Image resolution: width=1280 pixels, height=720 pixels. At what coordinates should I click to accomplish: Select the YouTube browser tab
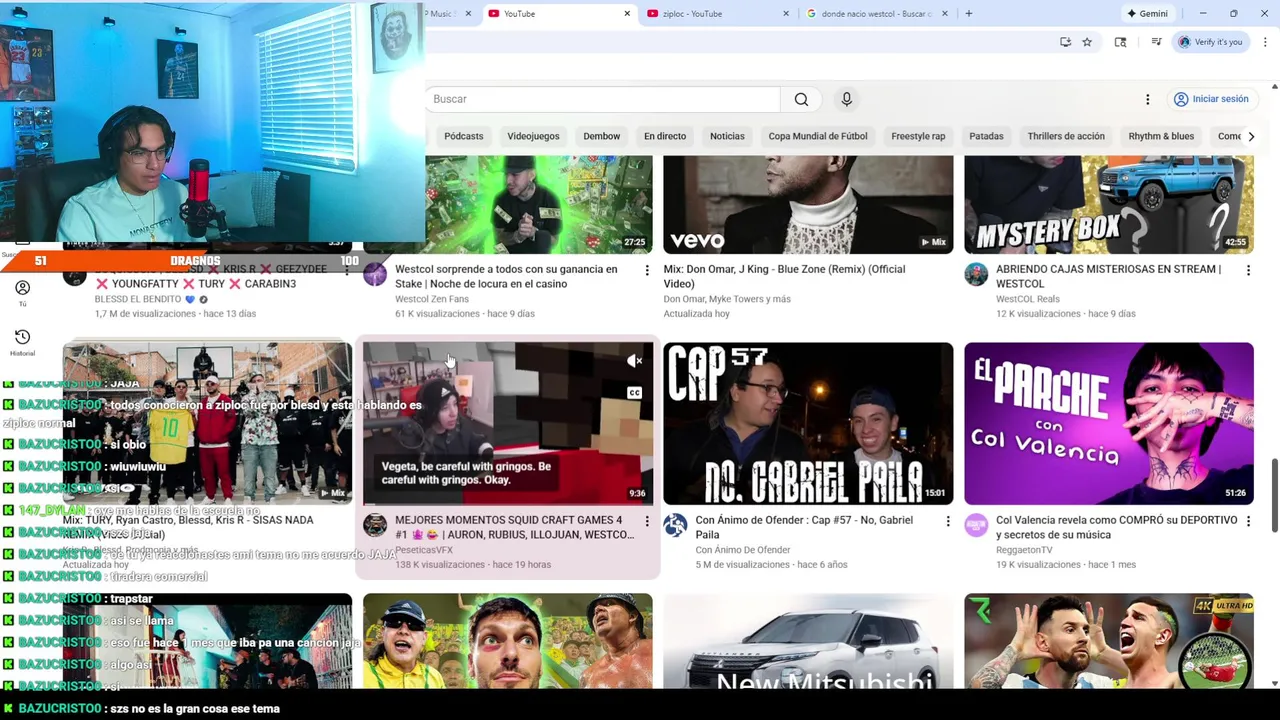coord(560,14)
